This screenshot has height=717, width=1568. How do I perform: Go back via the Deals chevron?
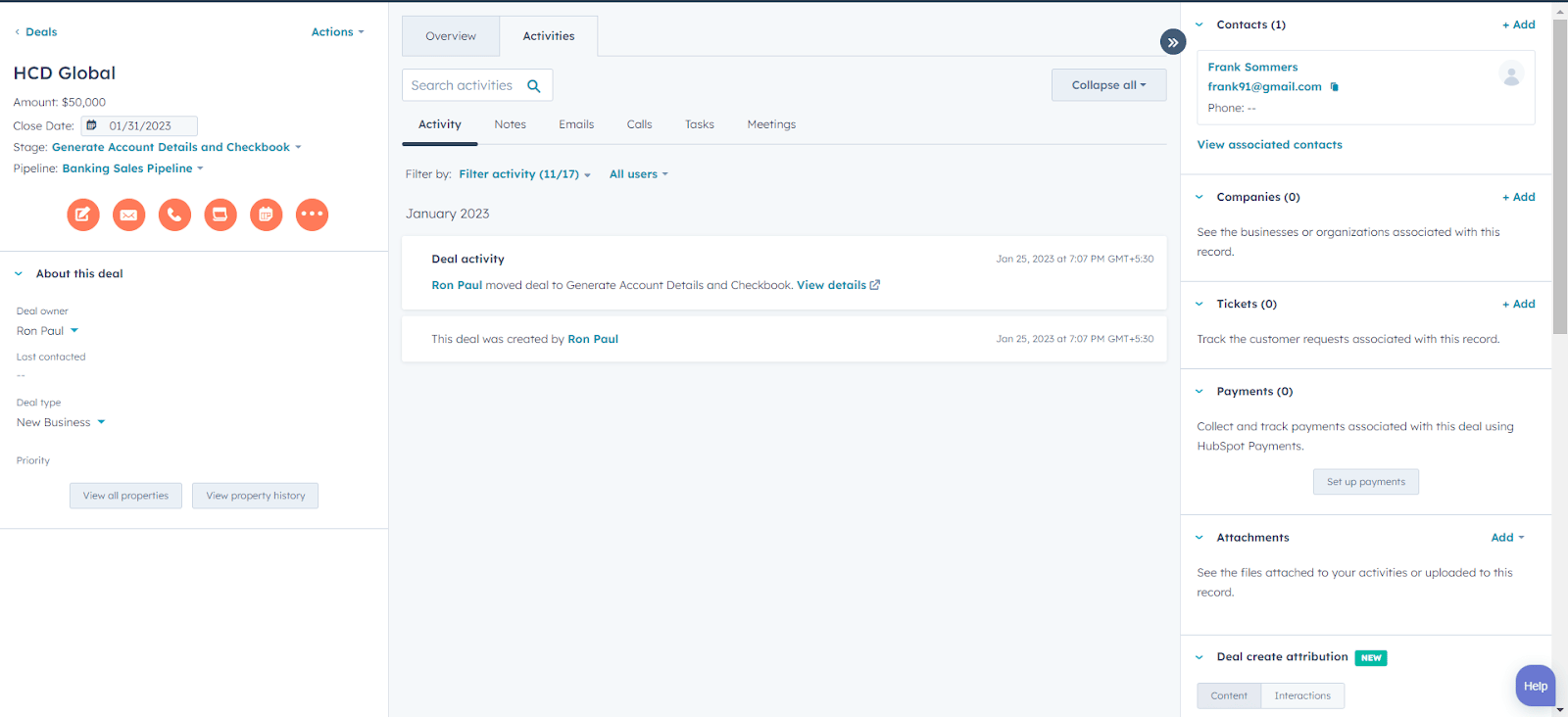pyautogui.click(x=17, y=32)
